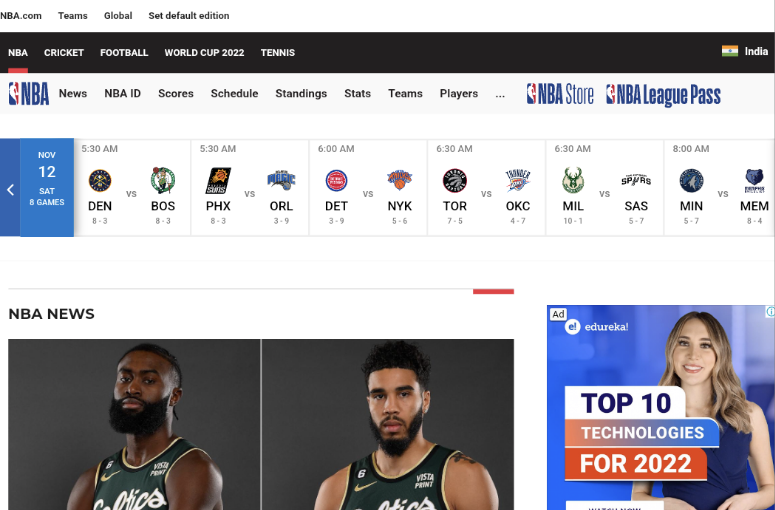Click the edureka logo in ad

click(597, 327)
